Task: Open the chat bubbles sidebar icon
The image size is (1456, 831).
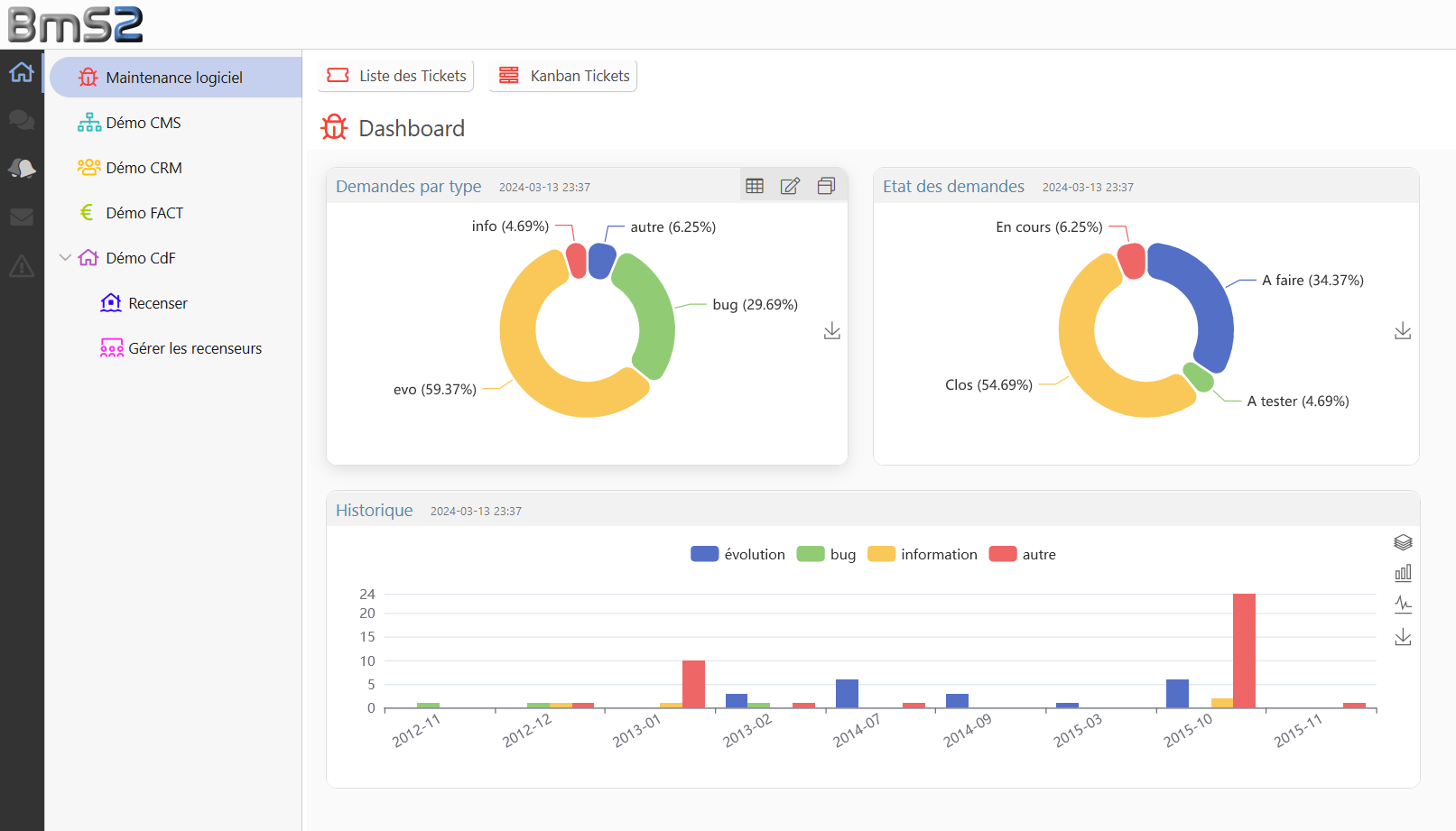Action: pyautogui.click(x=22, y=120)
